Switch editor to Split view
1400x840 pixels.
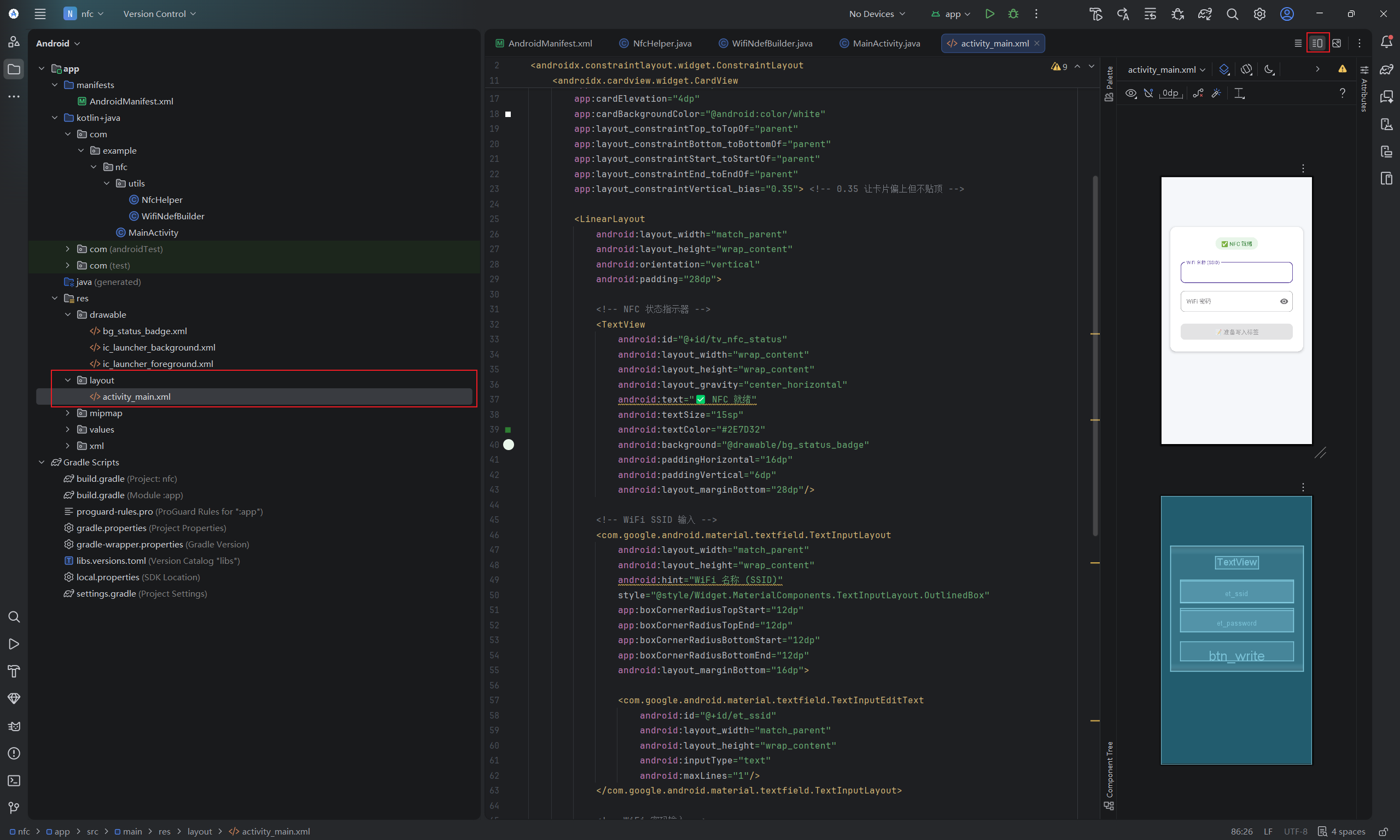(1317, 43)
